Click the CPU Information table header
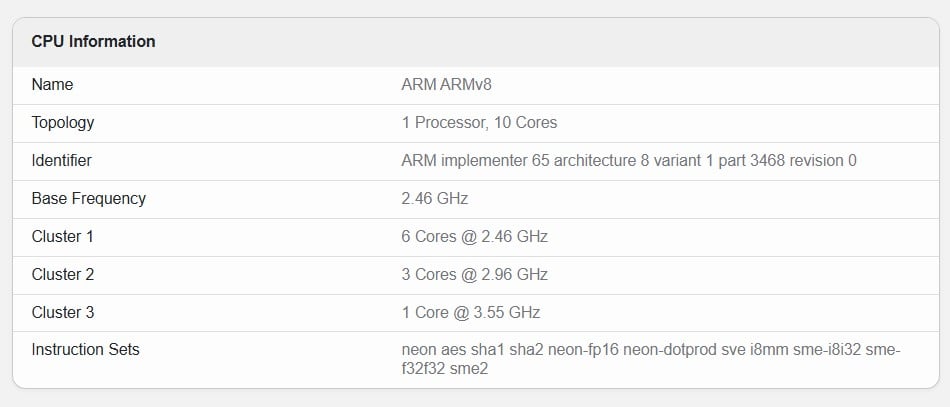 pos(93,42)
